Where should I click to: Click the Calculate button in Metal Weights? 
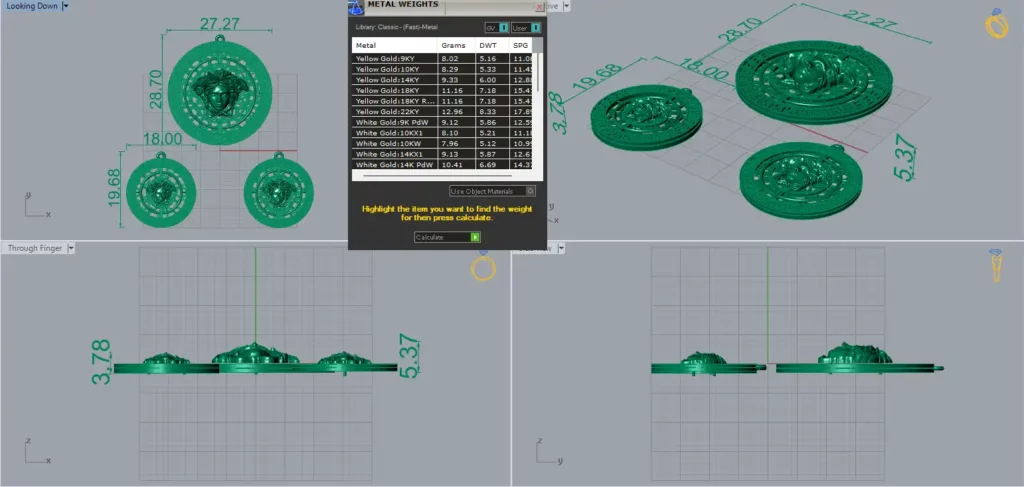pos(447,238)
